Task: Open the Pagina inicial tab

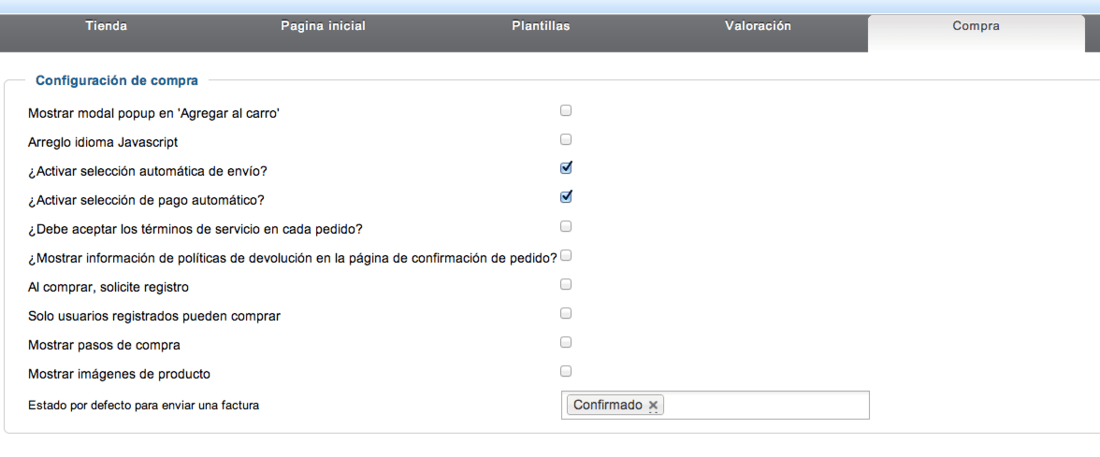Action: tap(323, 27)
